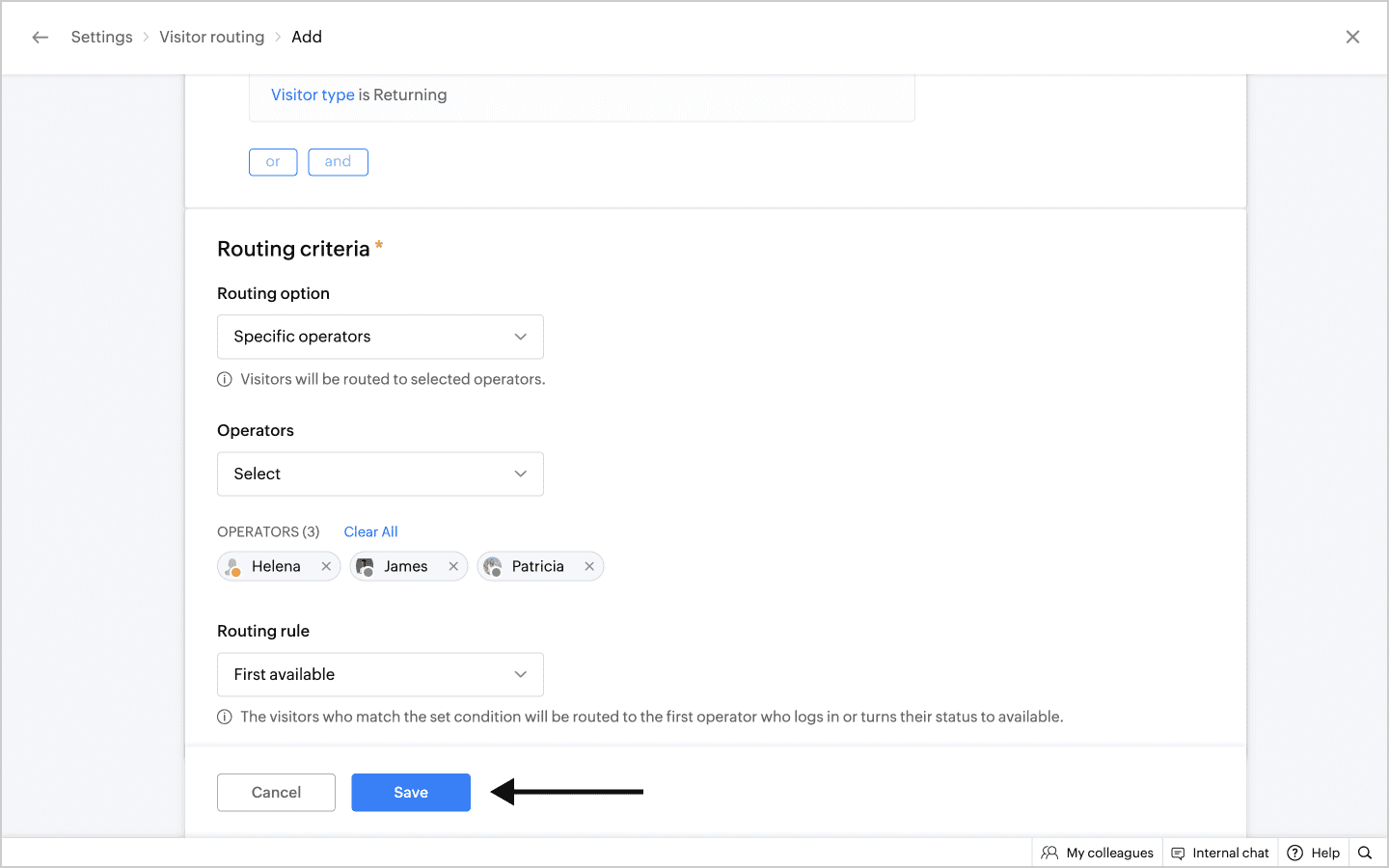Image resolution: width=1389 pixels, height=868 pixels.
Task: Click the Visitor type condition link
Action: [313, 95]
